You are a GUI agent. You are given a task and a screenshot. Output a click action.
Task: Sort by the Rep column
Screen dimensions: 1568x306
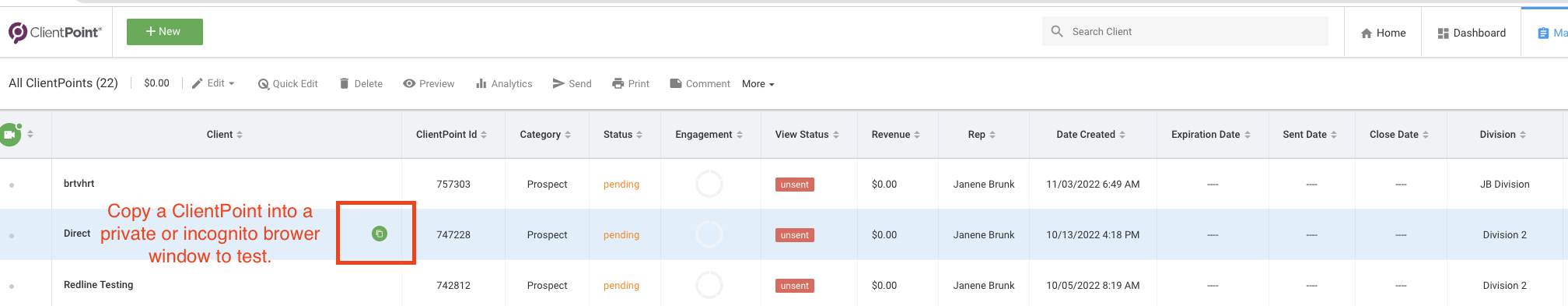tap(982, 135)
